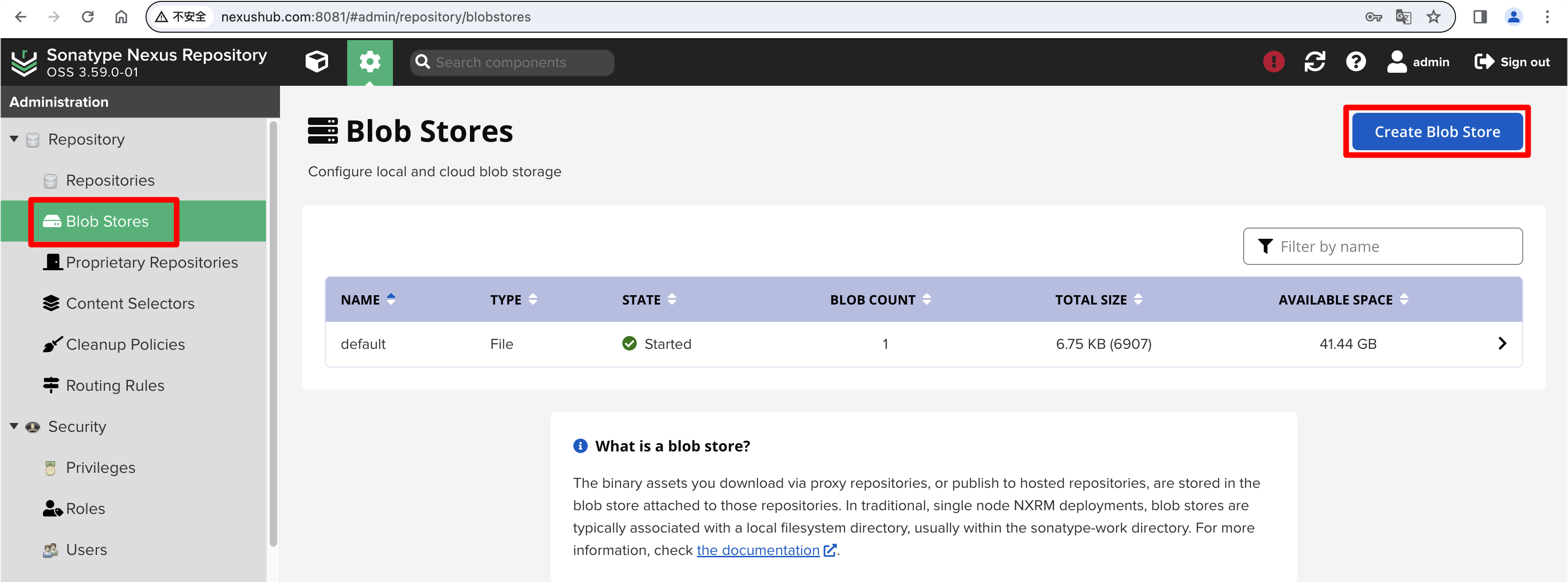Click the 'File' type cell
The height and width of the screenshot is (582, 1568).
click(502, 344)
